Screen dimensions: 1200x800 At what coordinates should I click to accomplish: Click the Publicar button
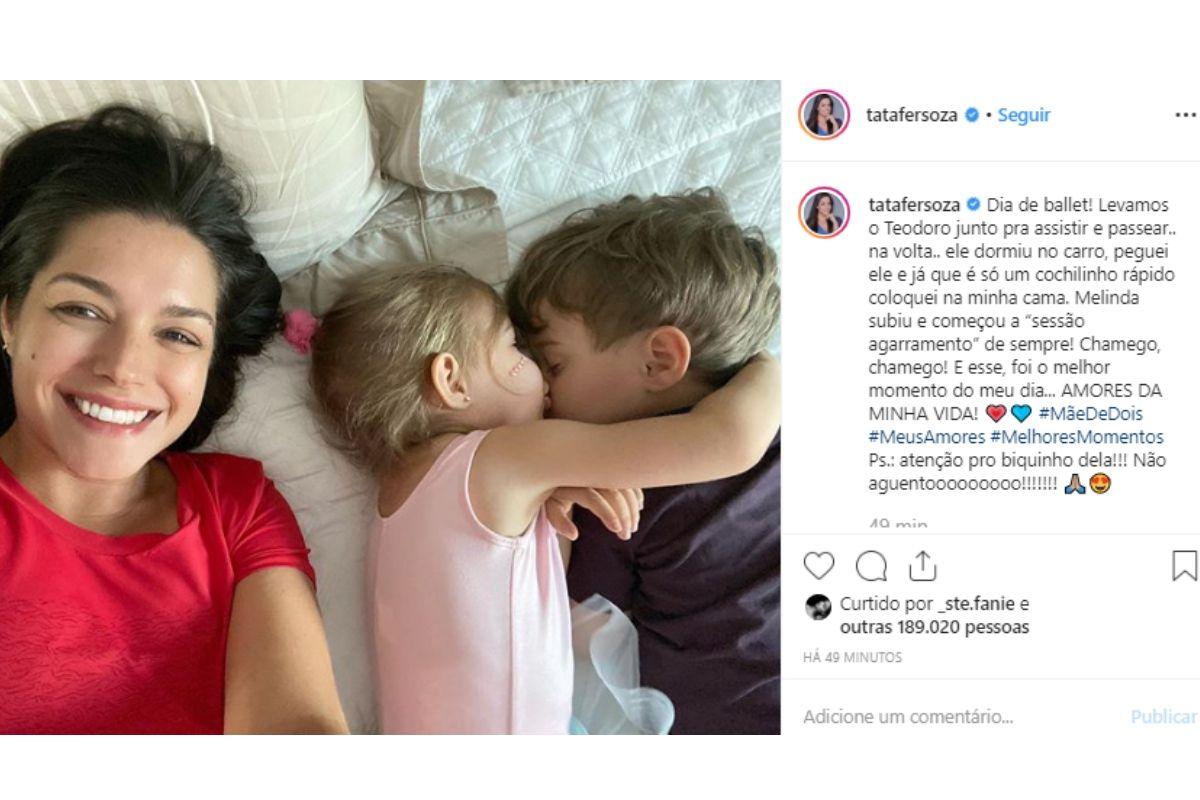coord(1164,717)
